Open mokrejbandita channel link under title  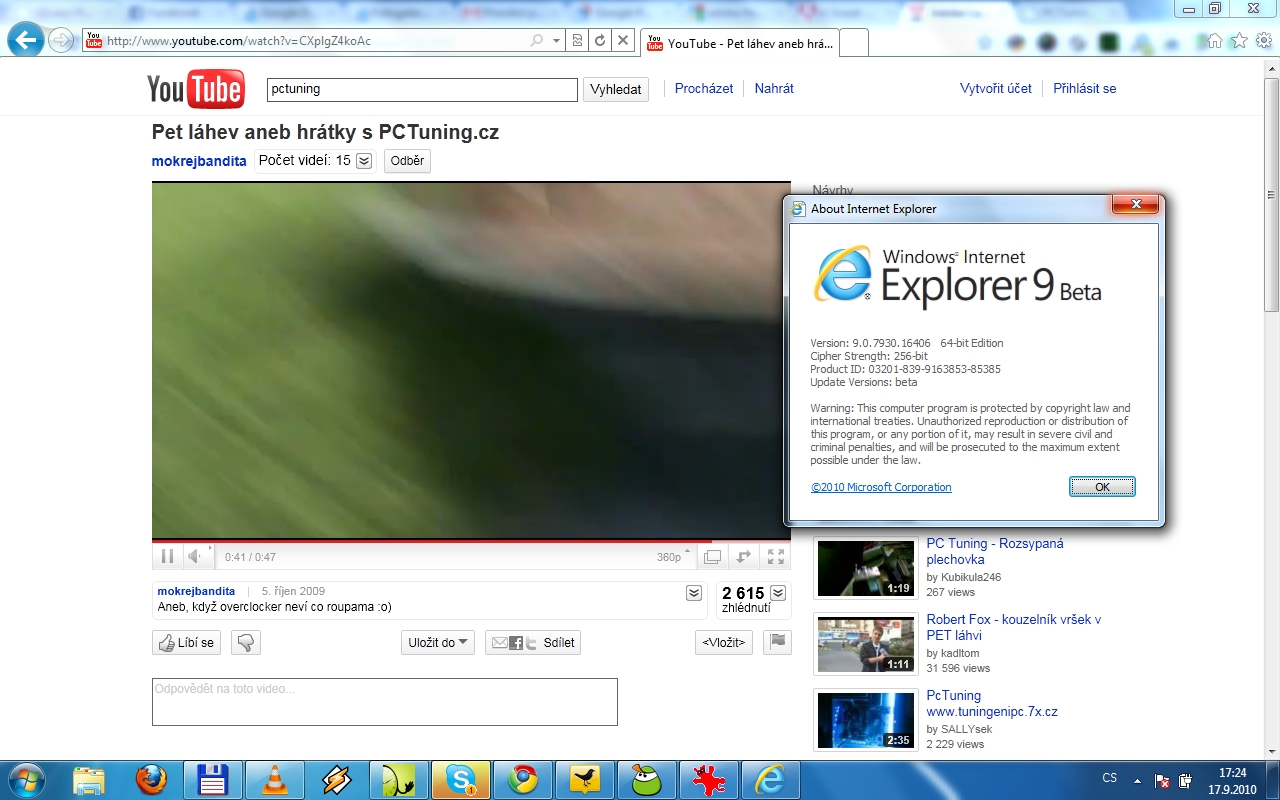coord(199,161)
